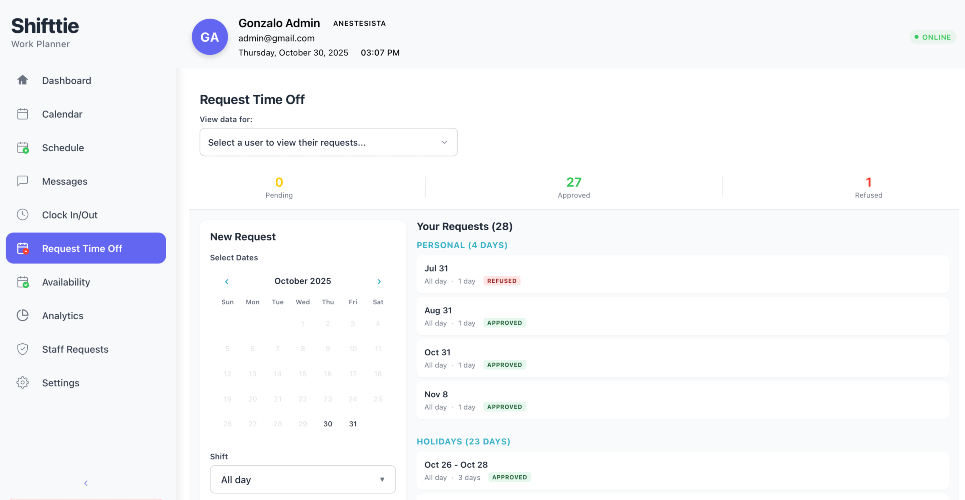
Task: Click the GA user avatar
Action: click(210, 37)
